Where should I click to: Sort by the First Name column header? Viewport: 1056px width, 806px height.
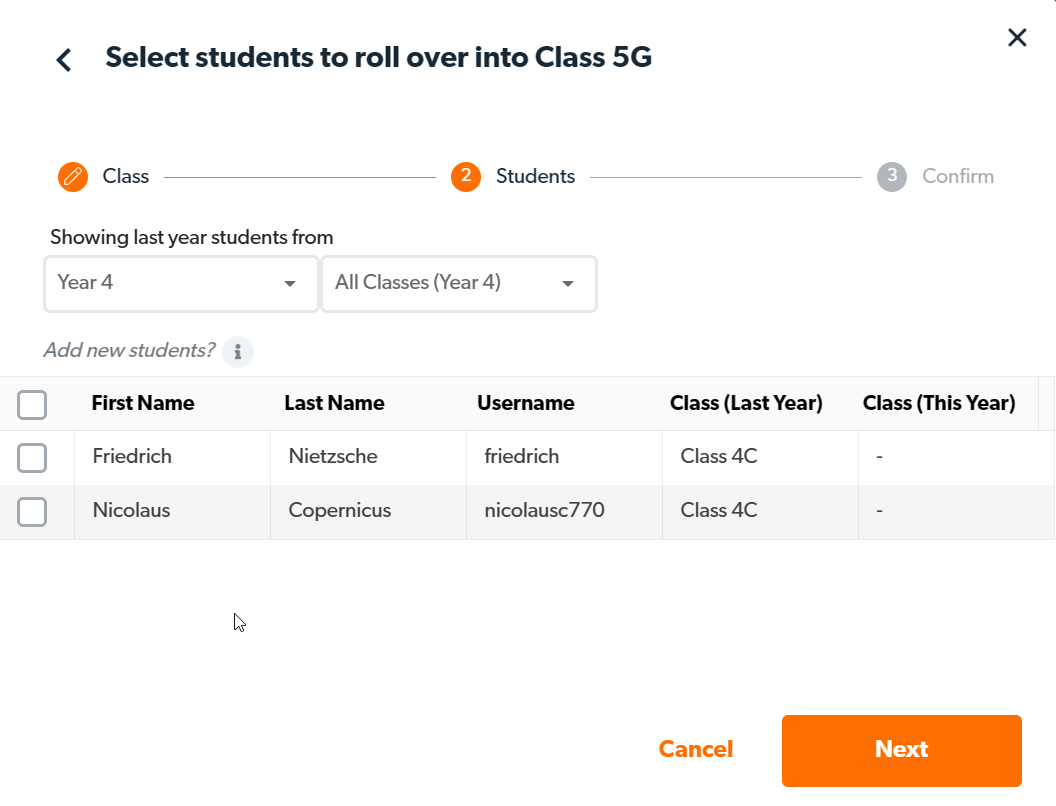[143, 404]
